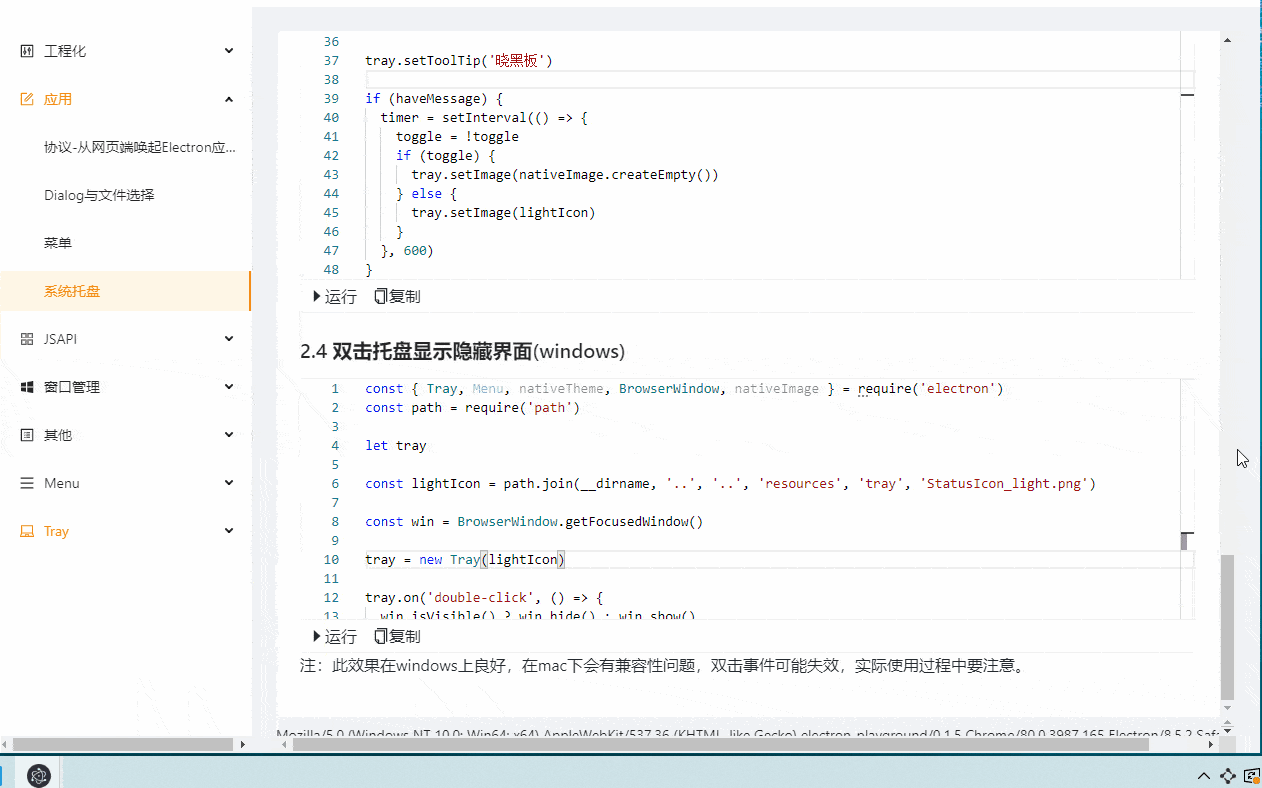
Task: Click code line }, 600)
Action: point(407,250)
